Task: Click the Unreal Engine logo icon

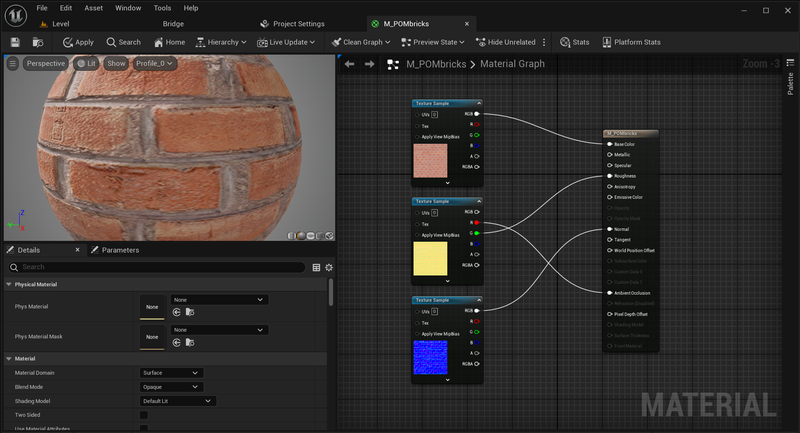Action: tap(16, 15)
